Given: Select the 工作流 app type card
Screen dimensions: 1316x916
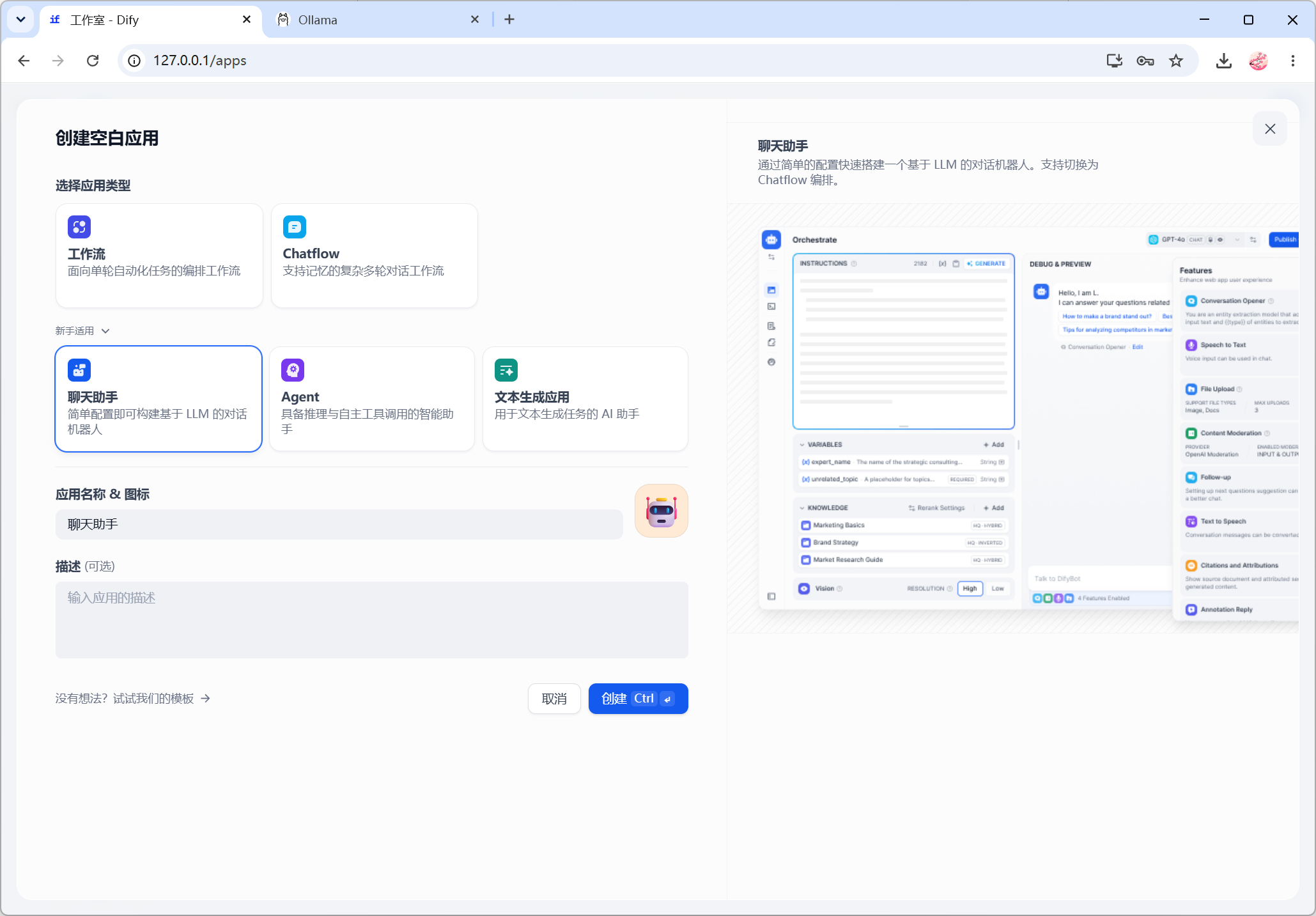Looking at the screenshot, I should (x=159, y=256).
